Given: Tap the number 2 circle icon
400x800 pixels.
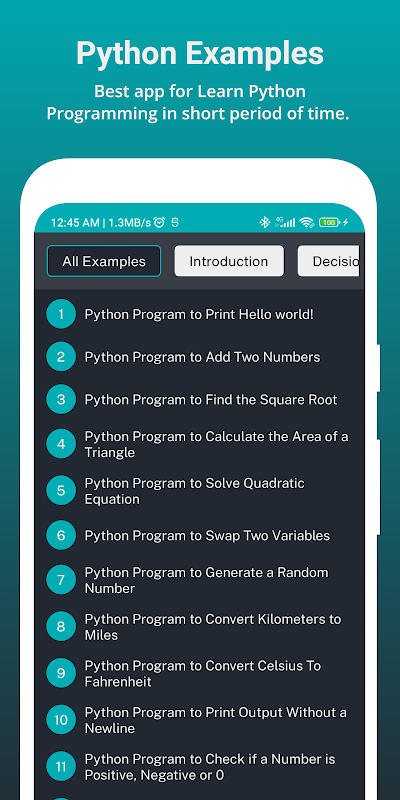Looking at the screenshot, I should tap(61, 357).
